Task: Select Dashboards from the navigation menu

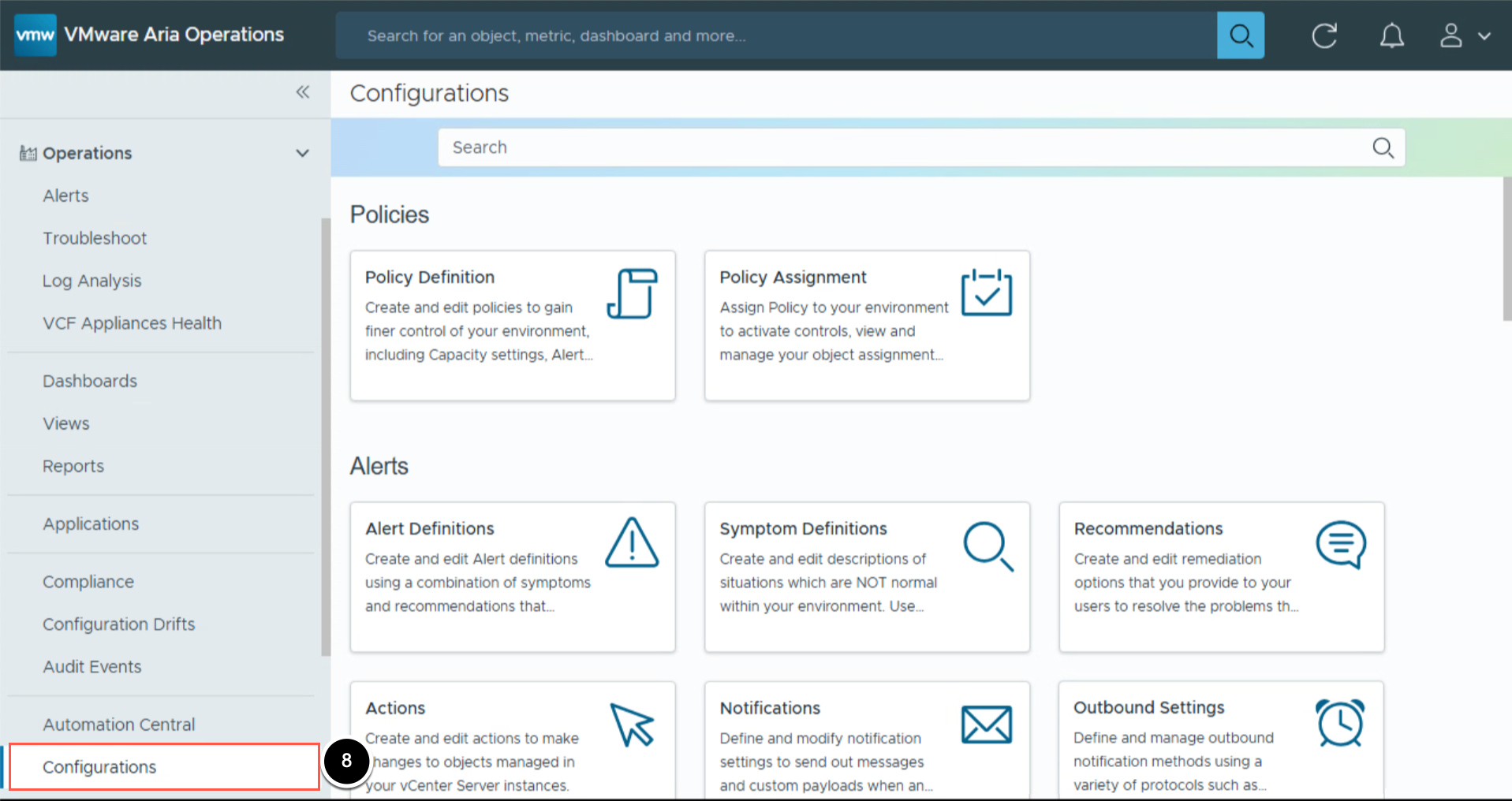Action: click(90, 381)
